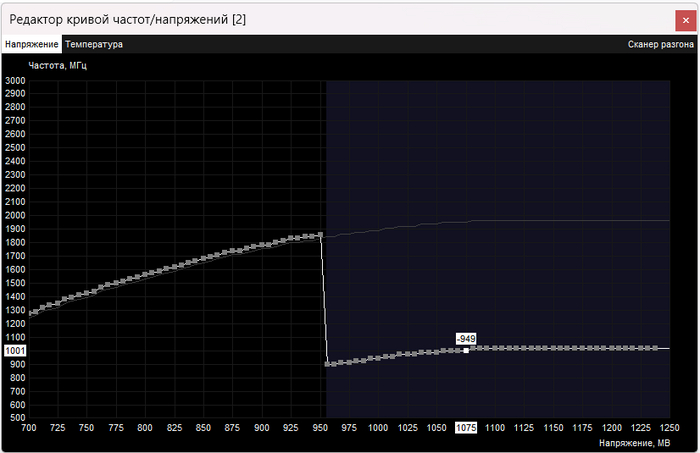Click the 1150 voltage axis value

click(x=553, y=428)
